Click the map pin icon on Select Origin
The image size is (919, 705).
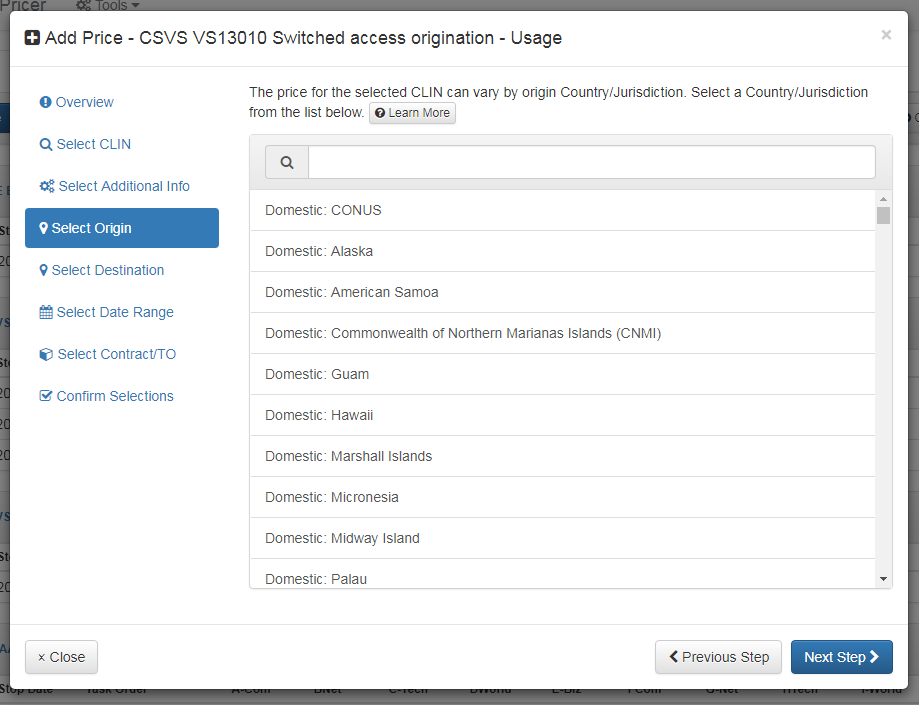tap(45, 227)
